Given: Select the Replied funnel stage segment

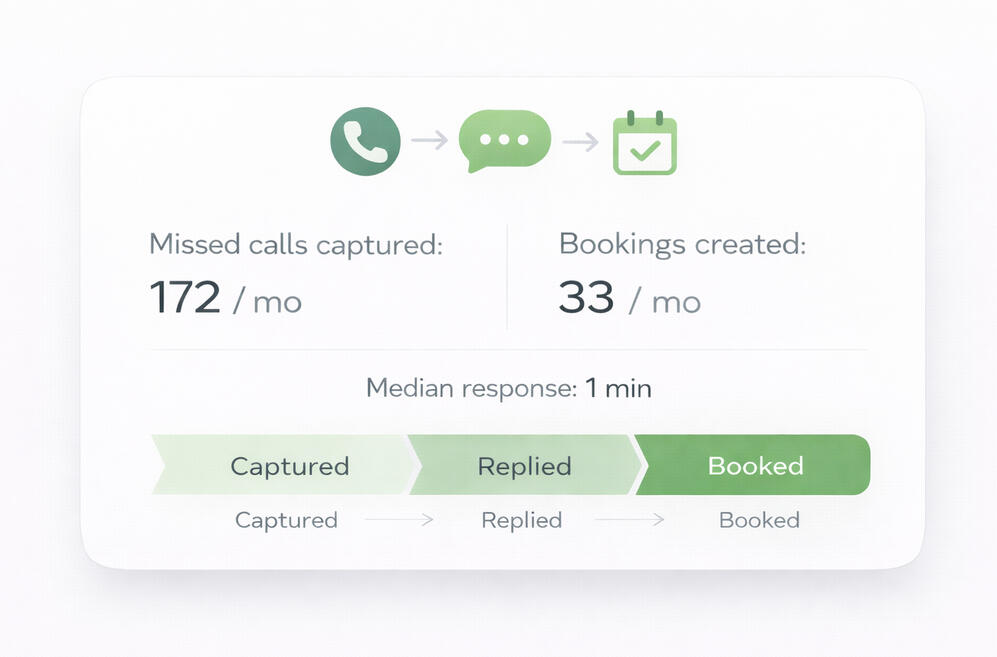Looking at the screenshot, I should coord(523,466).
